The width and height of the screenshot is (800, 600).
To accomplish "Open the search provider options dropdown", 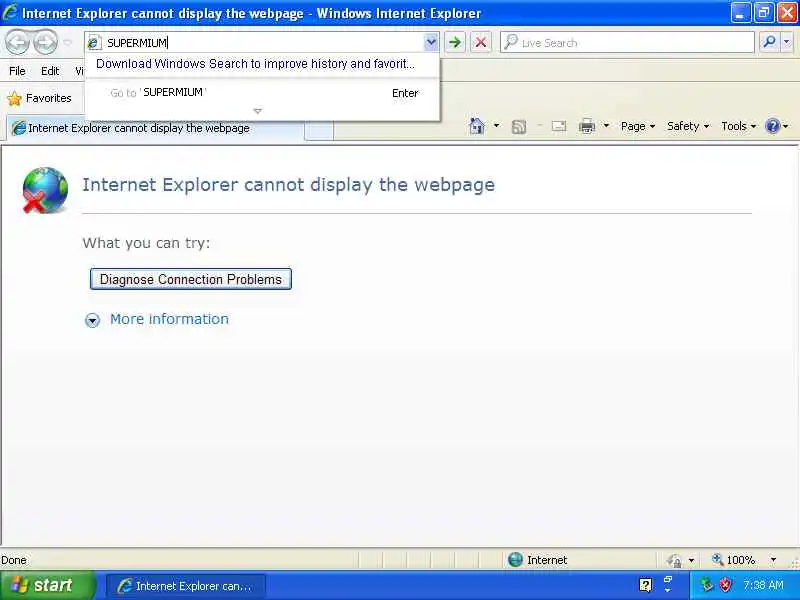I will [x=786, y=42].
